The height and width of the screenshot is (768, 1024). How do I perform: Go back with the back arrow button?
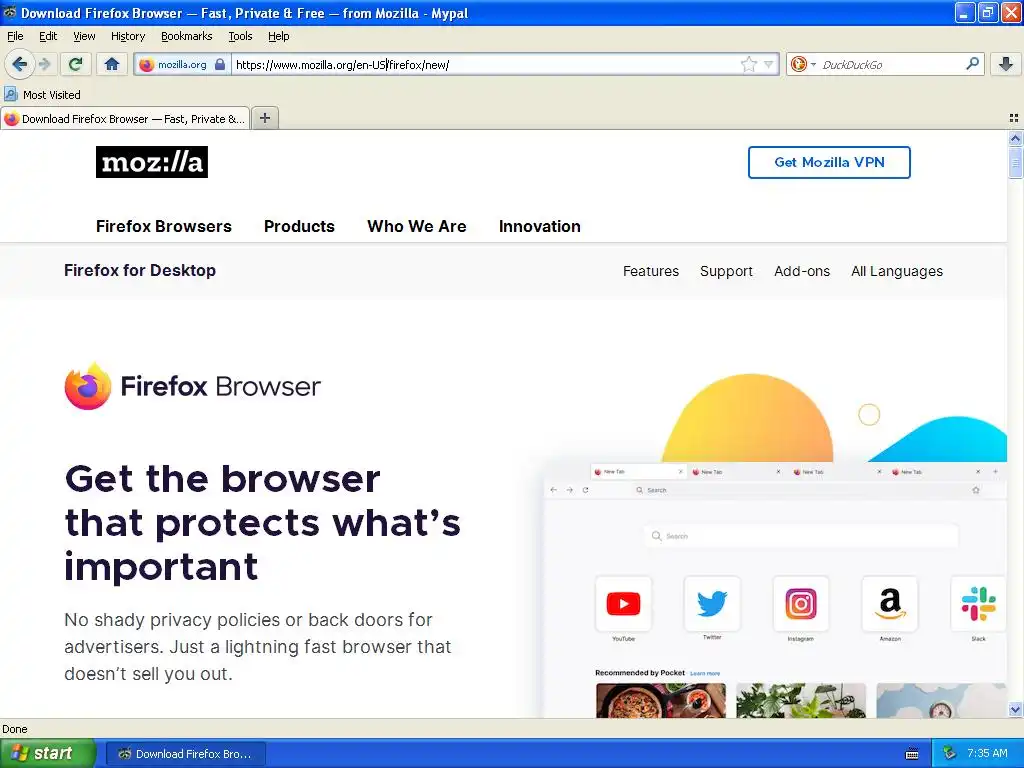click(20, 64)
